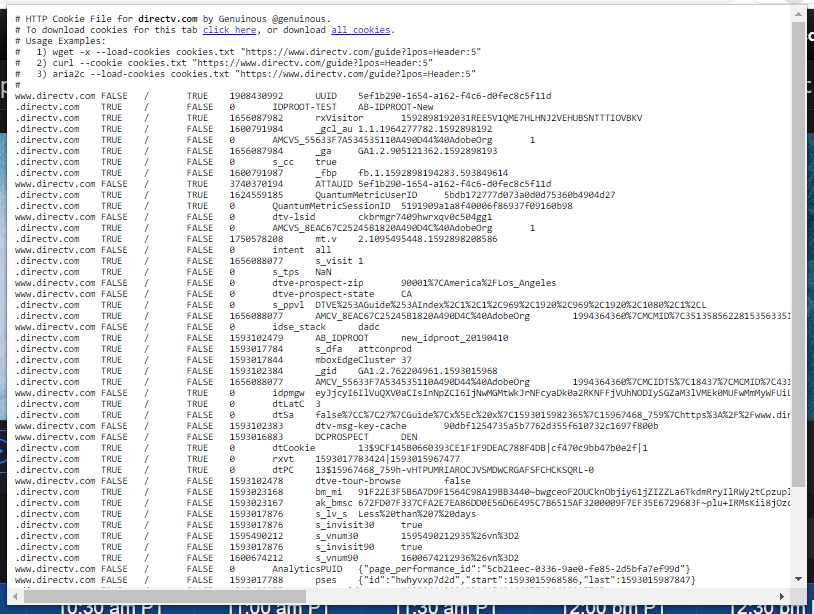814x614 pixels.
Task: Click the 'QuantumMetricSessionID' cookie name
Action: (331, 206)
